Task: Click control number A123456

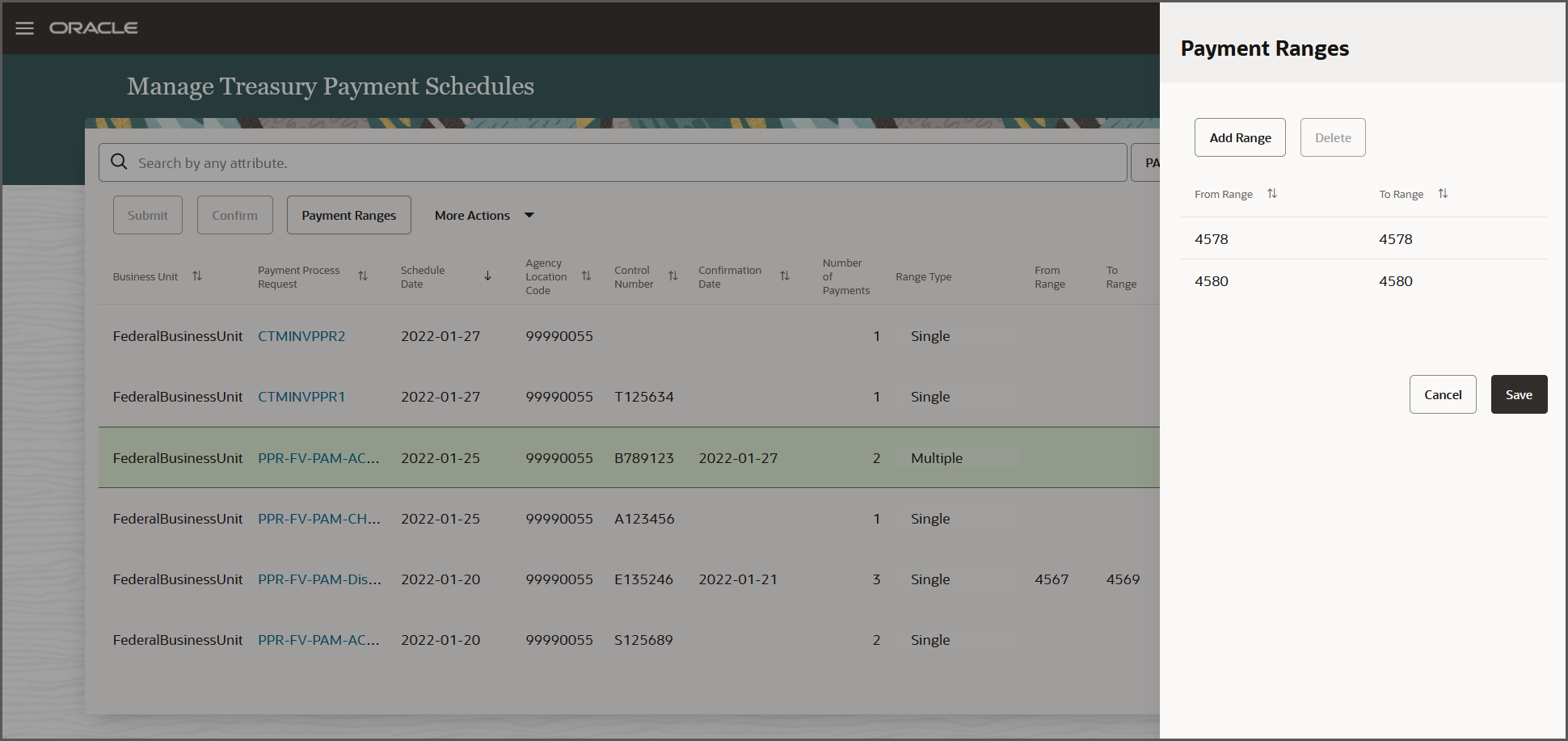Action: (644, 519)
